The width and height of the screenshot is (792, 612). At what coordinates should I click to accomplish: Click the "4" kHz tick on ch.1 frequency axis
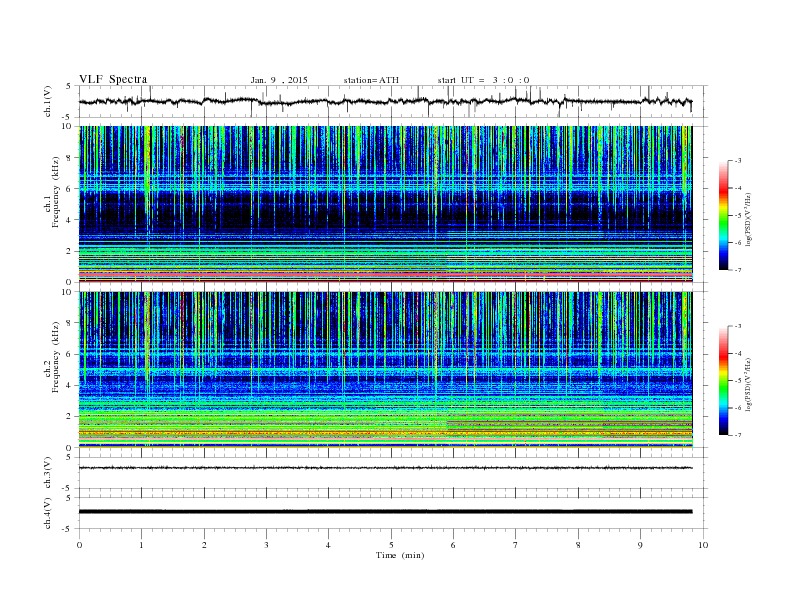click(x=69, y=220)
